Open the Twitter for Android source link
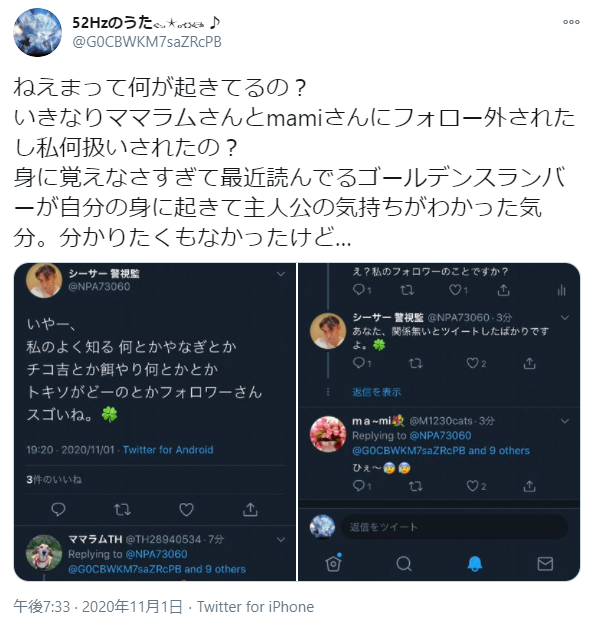 pyautogui.click(x=168, y=450)
